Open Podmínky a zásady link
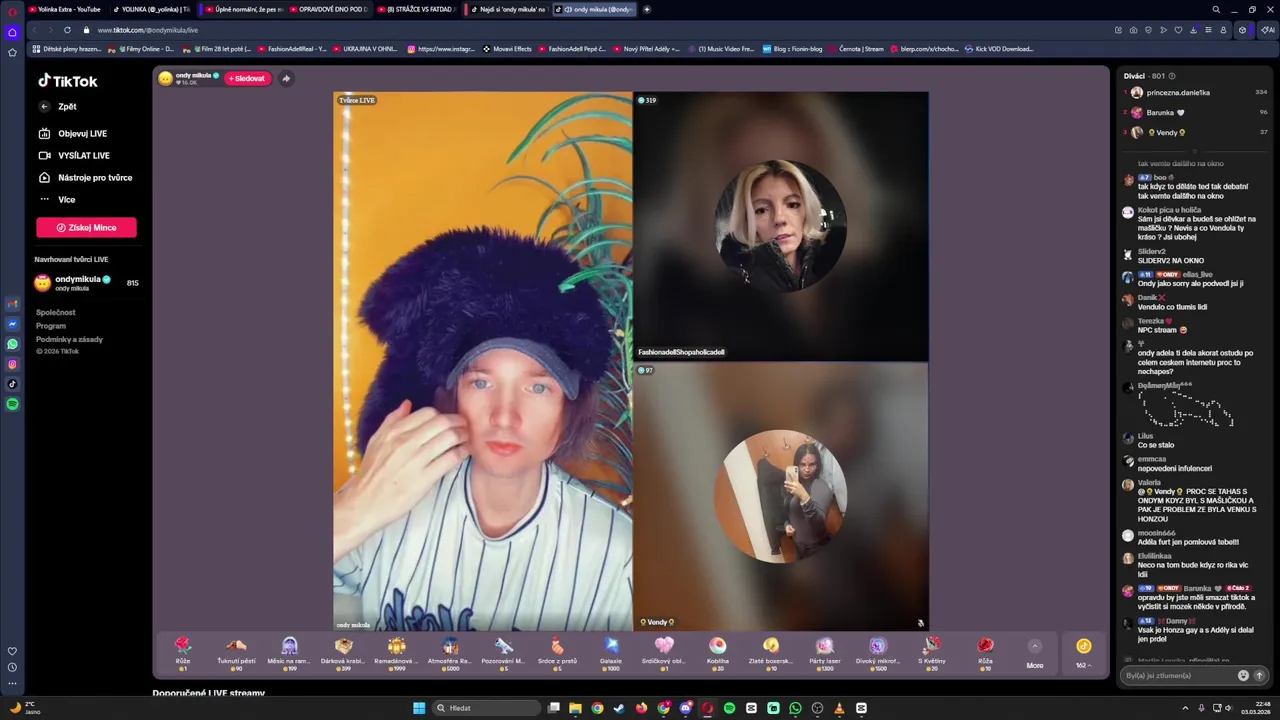Screen dimensions: 1280x720 [x=69, y=339]
